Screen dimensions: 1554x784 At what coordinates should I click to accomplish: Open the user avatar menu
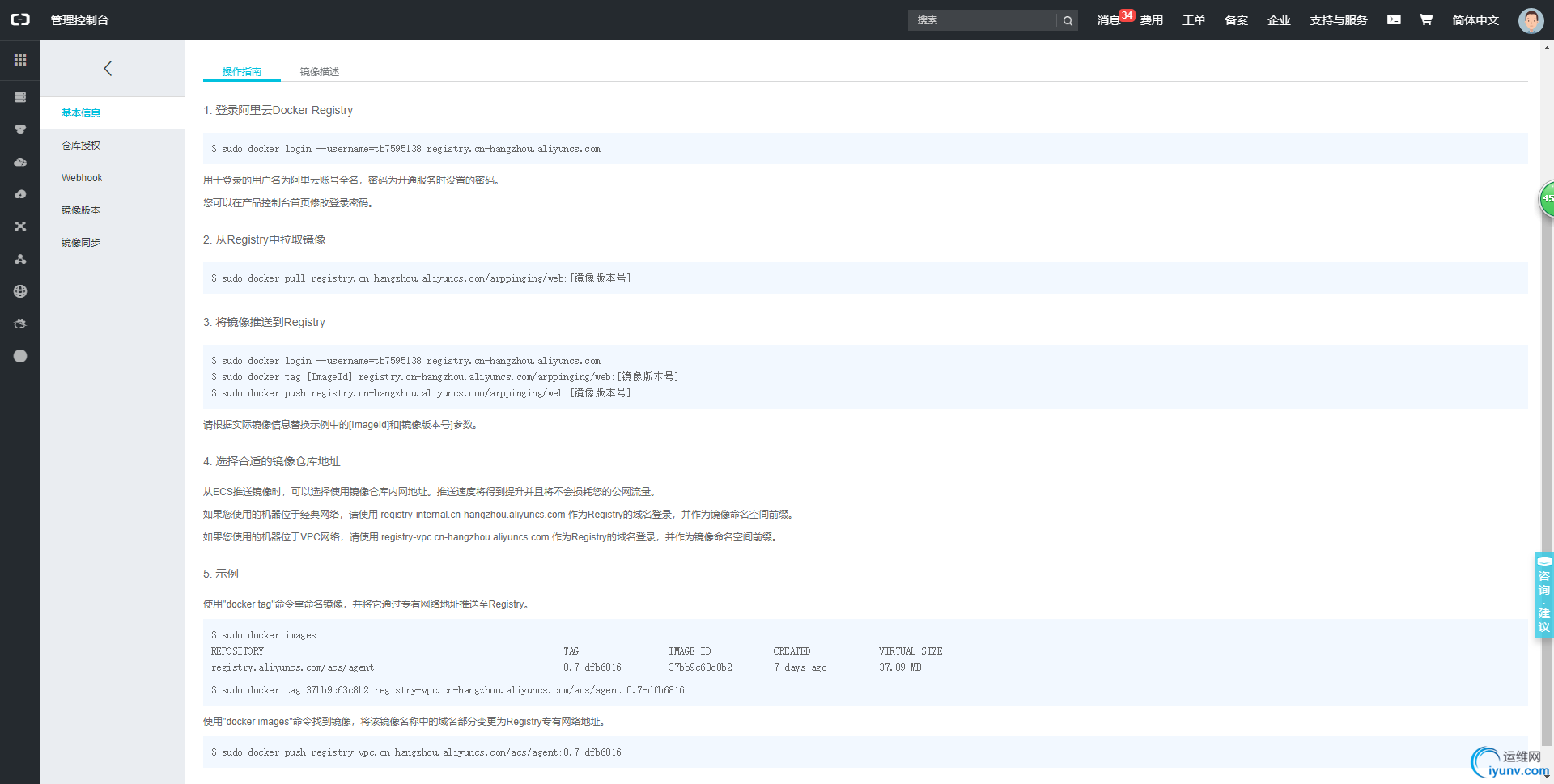(1531, 20)
